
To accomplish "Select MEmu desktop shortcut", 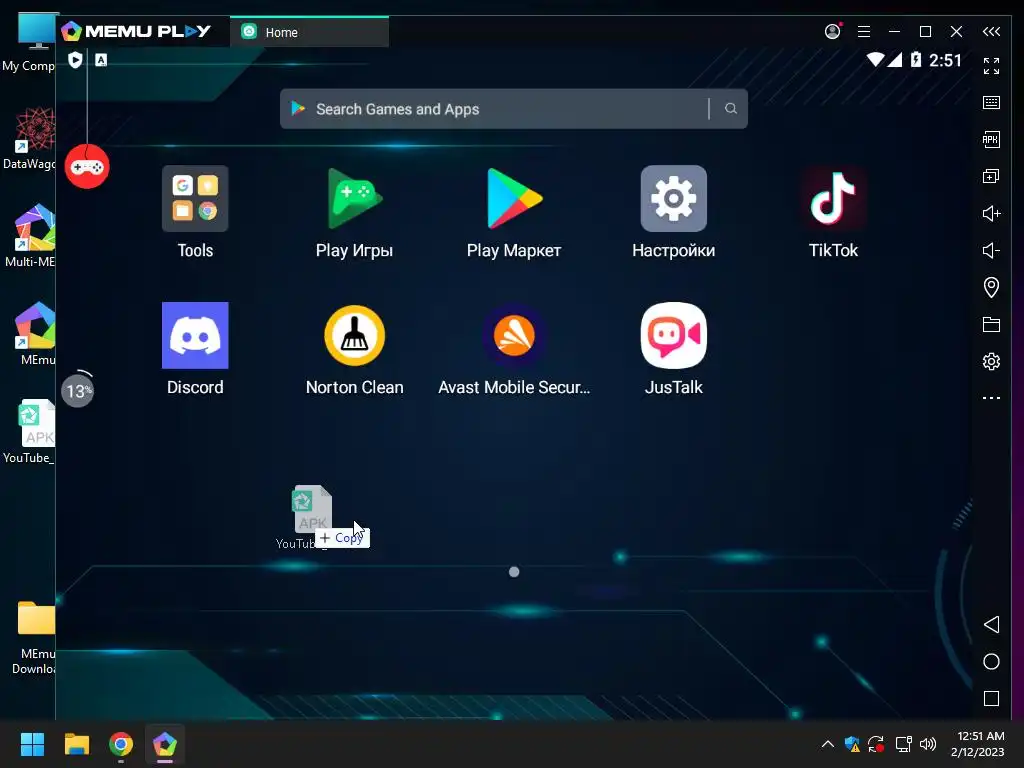I will tap(35, 334).
